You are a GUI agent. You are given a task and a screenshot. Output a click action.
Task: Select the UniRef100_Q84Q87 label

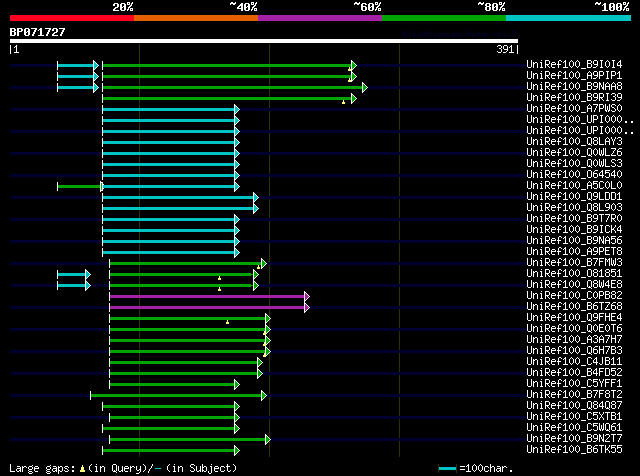pyautogui.click(x=574, y=406)
